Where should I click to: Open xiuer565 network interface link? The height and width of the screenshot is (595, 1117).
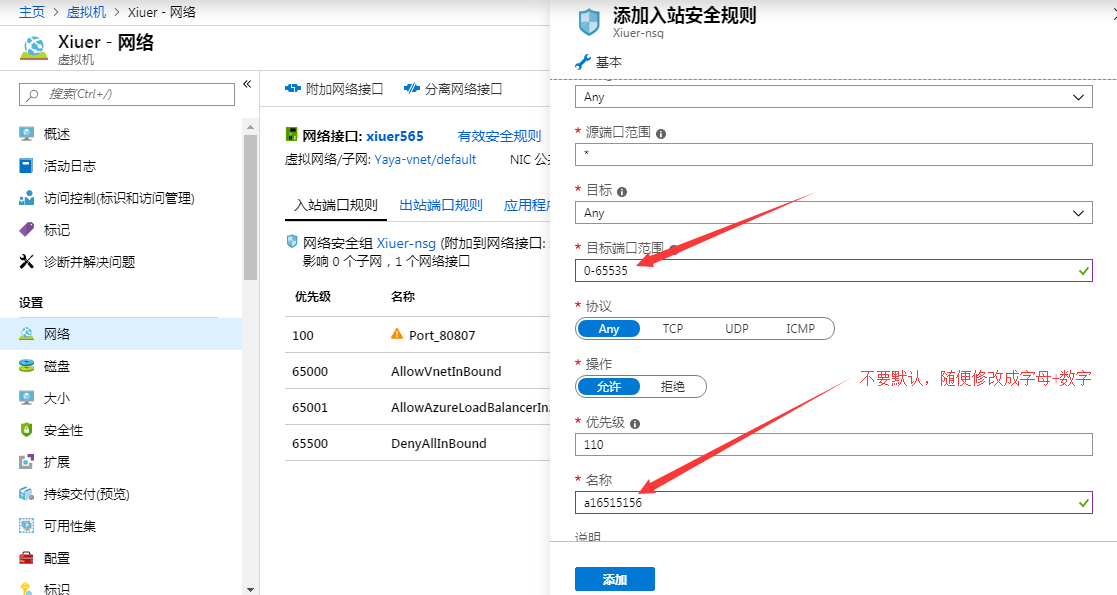click(x=395, y=136)
